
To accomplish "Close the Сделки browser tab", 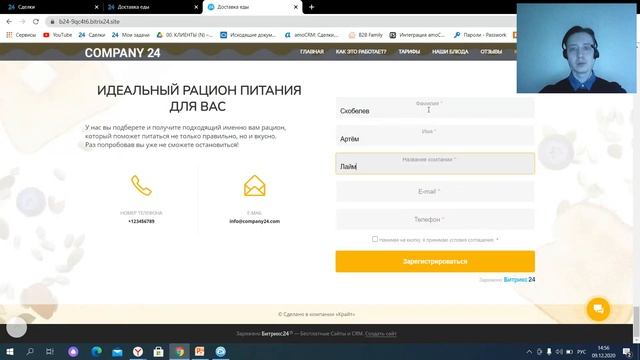I will (x=96, y=7).
